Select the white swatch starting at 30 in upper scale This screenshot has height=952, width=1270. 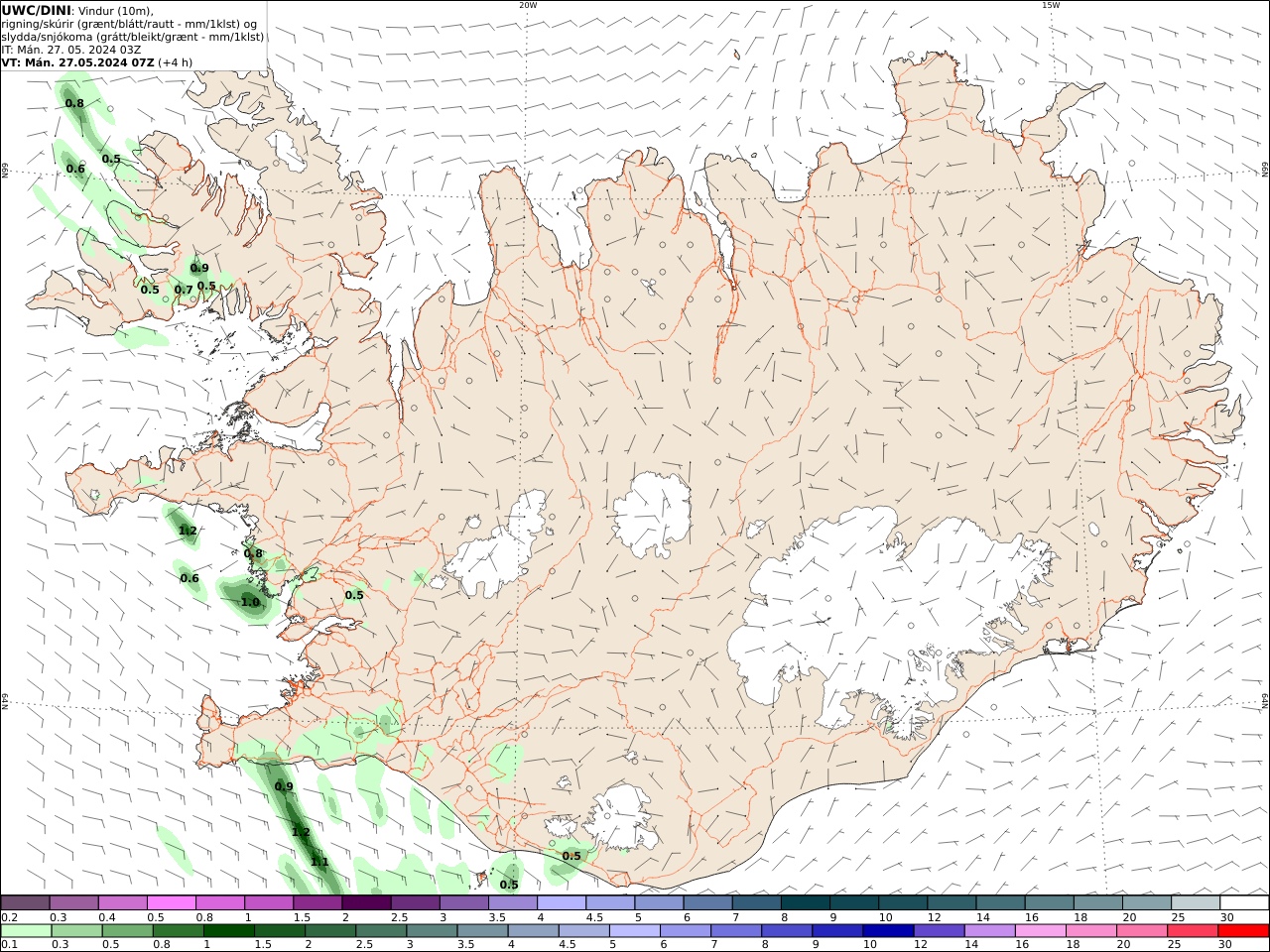pos(1244,902)
